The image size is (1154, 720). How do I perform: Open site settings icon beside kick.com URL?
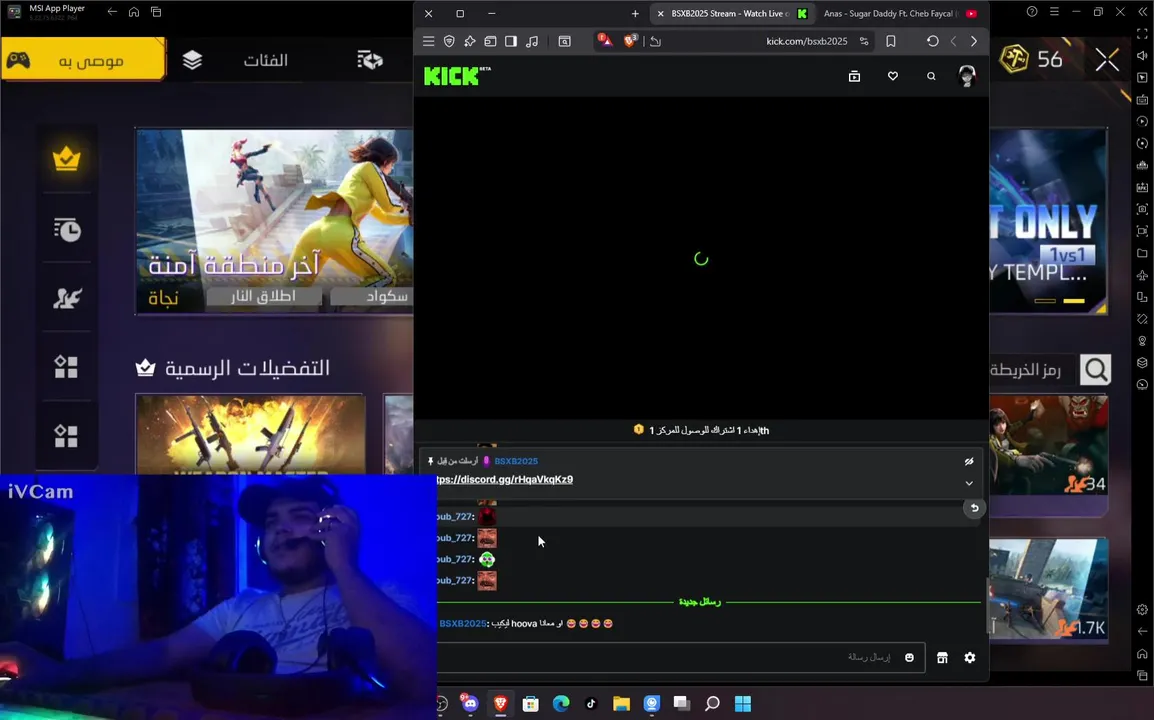pyautogui.click(x=864, y=41)
